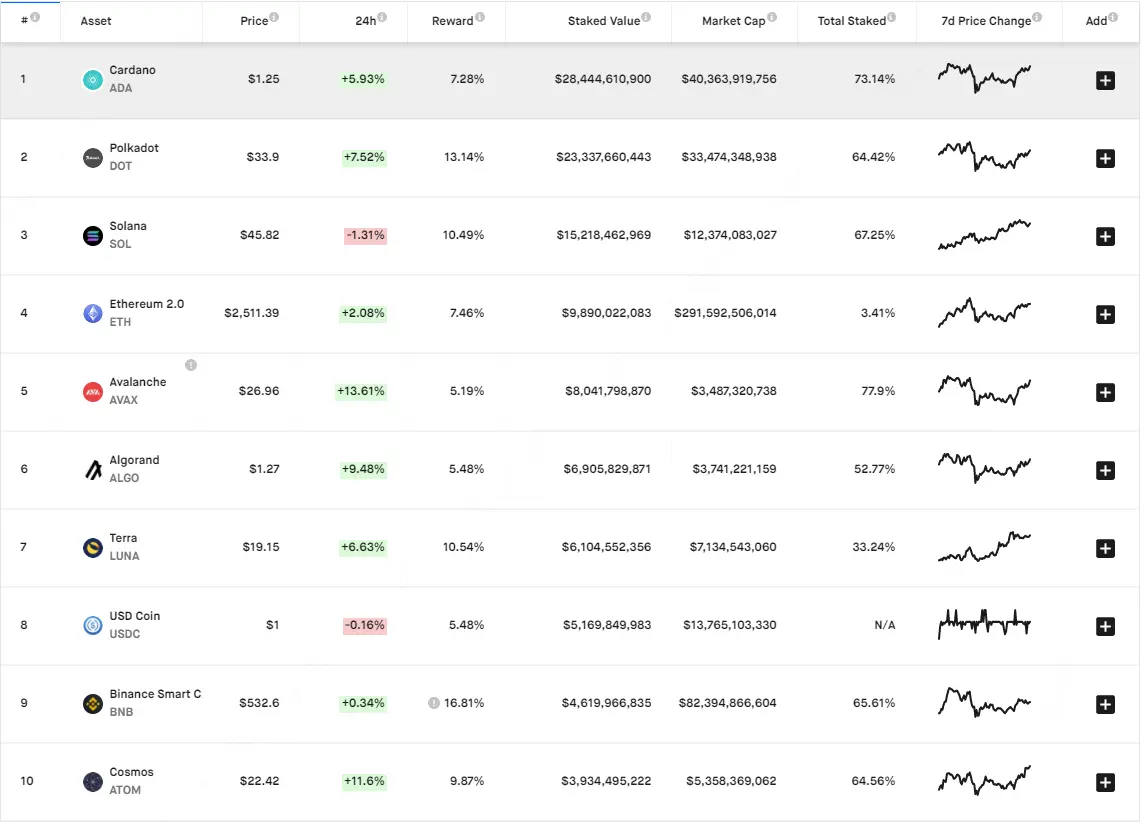
Task: Click the info icon beside Staked Value header
Action: tap(646, 17)
